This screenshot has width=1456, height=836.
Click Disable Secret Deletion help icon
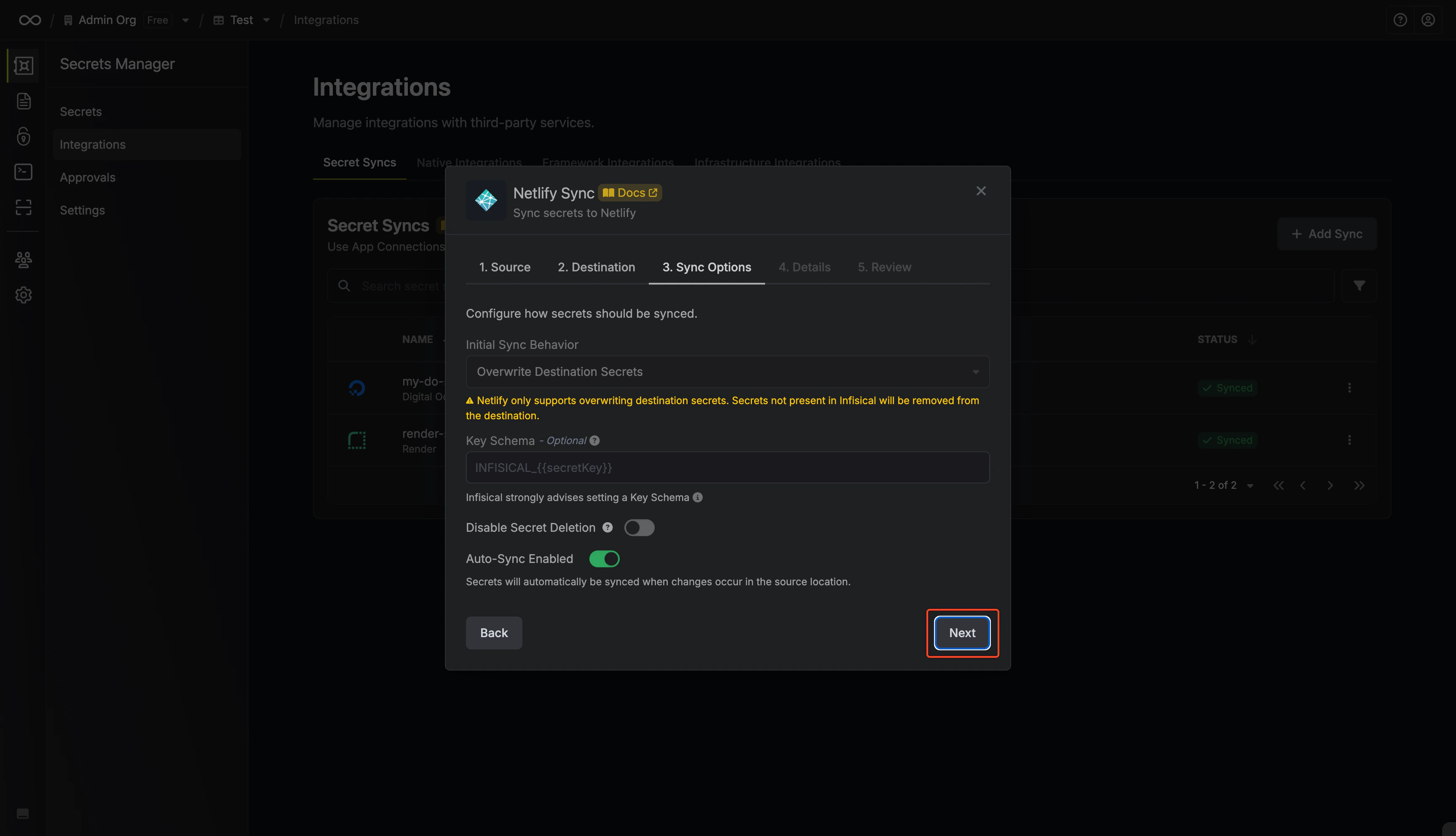[607, 527]
